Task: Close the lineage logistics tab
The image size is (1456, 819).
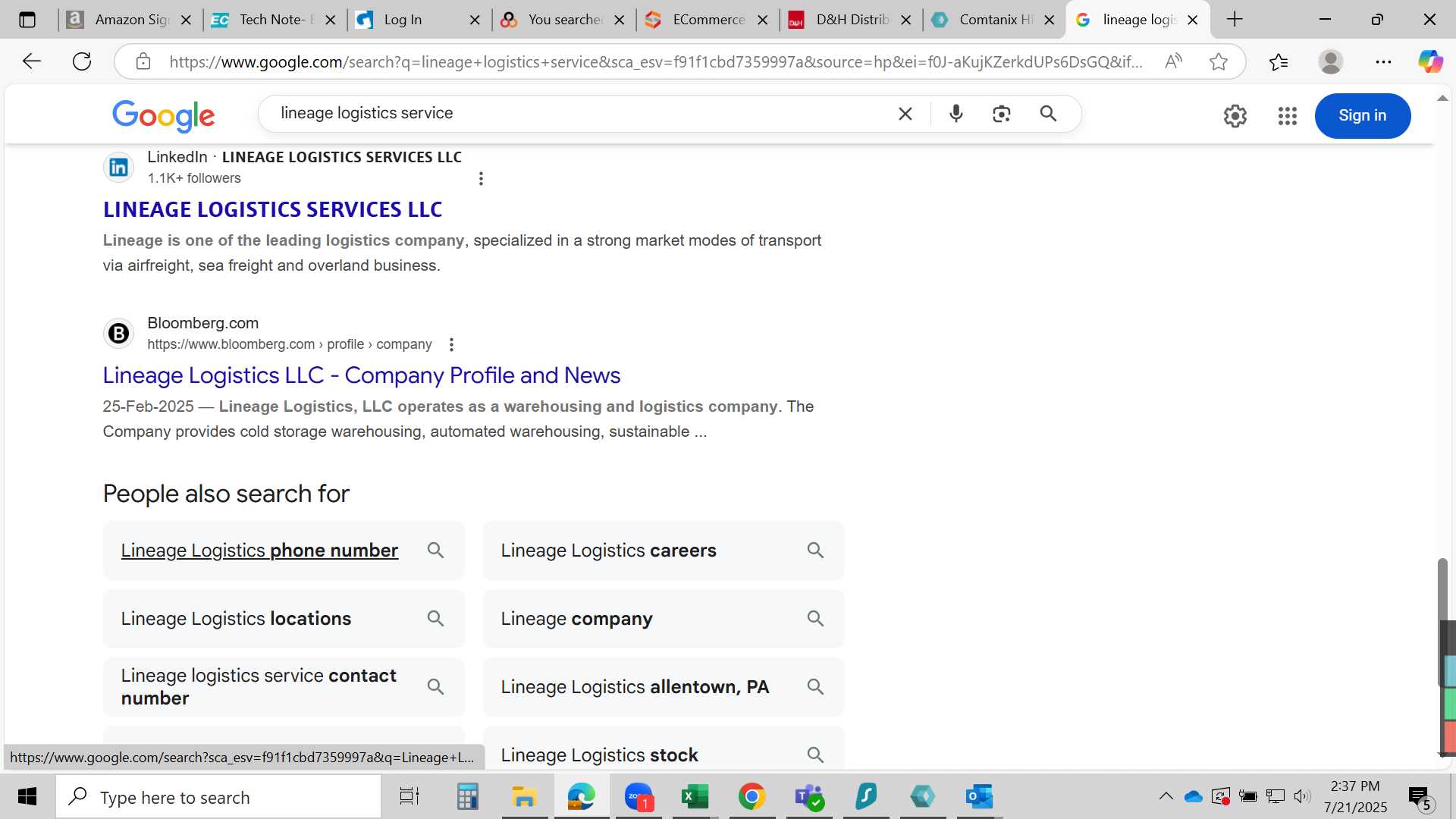Action: point(1193,20)
